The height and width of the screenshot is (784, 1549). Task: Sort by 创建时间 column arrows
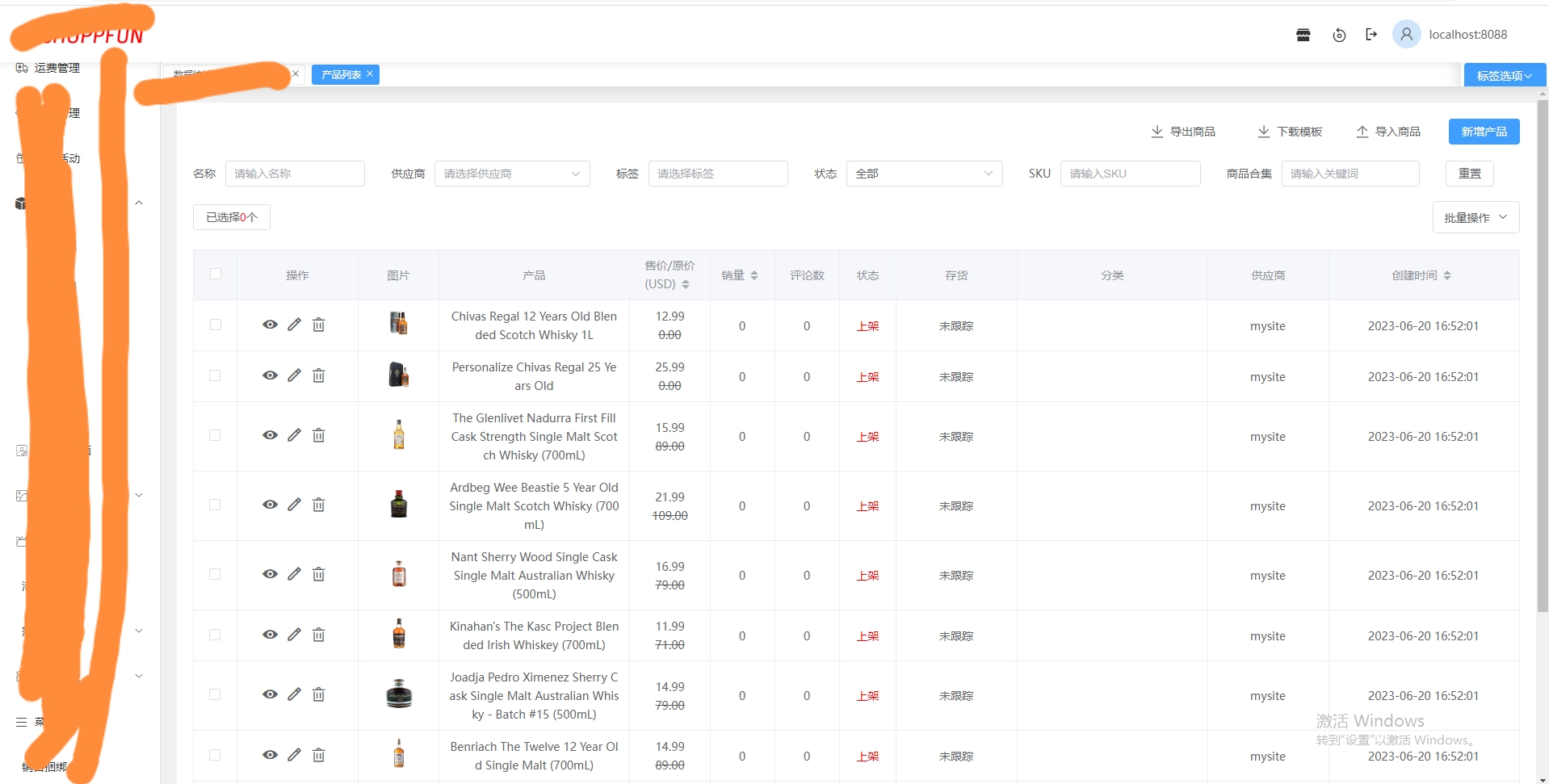click(x=1447, y=275)
